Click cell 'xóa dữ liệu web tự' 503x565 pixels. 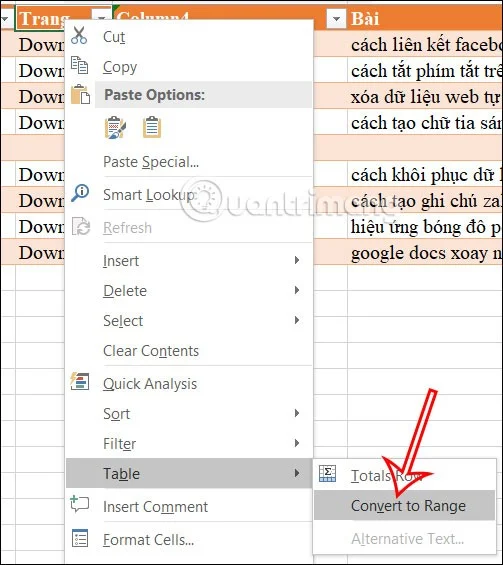425,97
